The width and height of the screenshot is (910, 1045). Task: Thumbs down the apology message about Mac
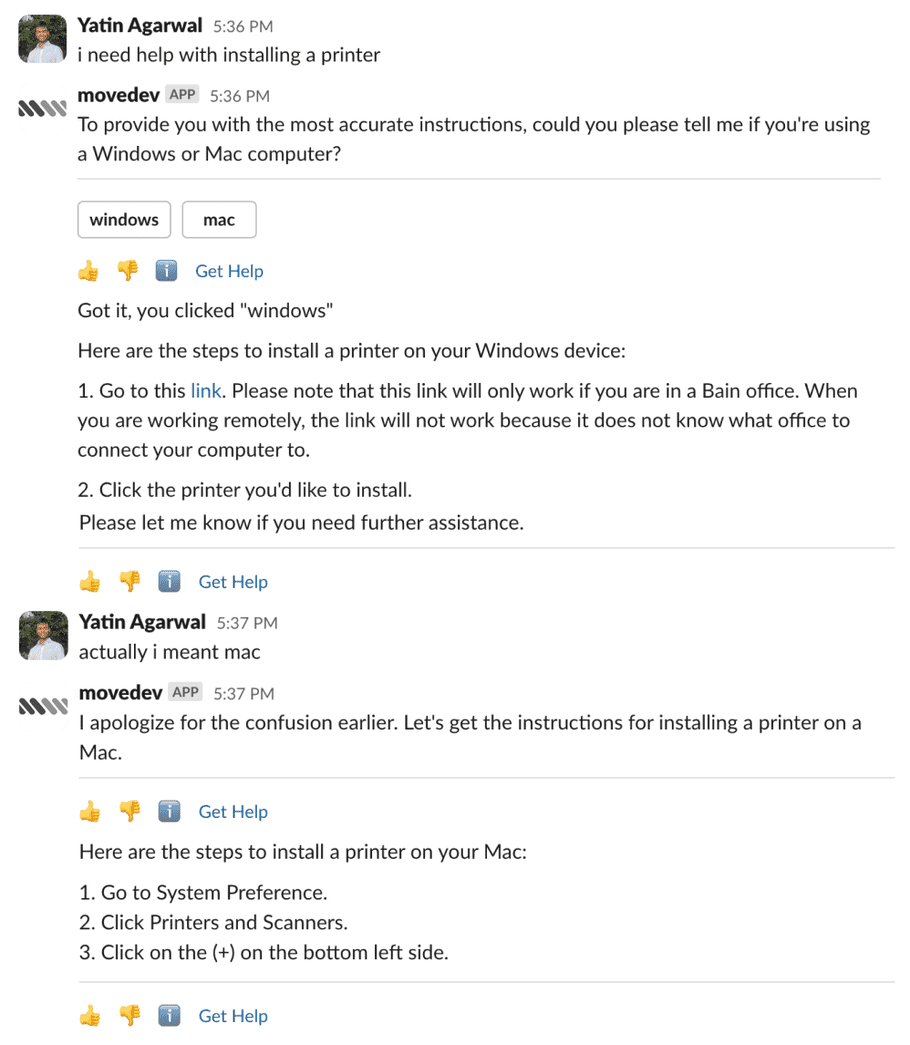[x=129, y=812]
